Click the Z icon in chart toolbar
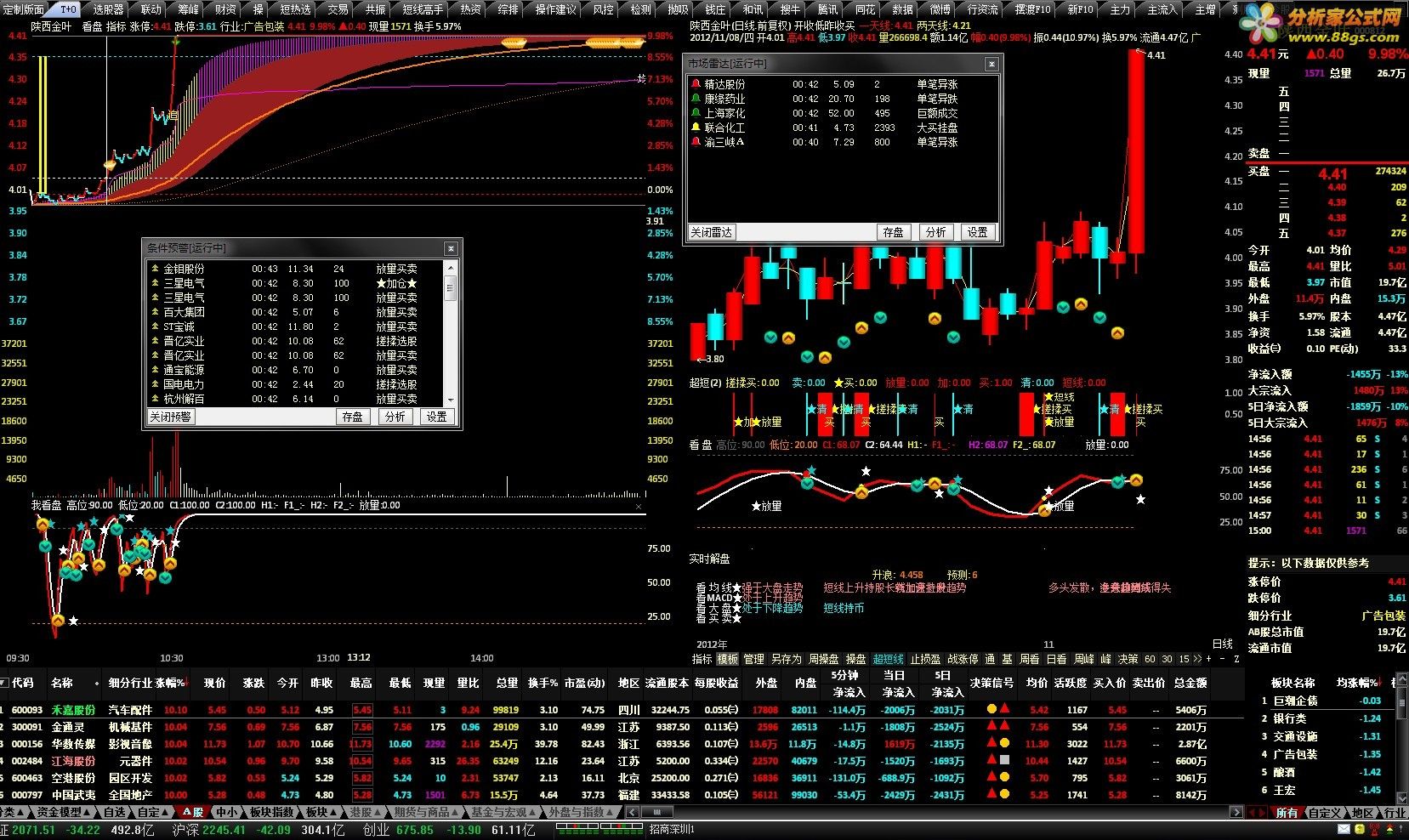The width and height of the screenshot is (1409, 840). [1235, 659]
